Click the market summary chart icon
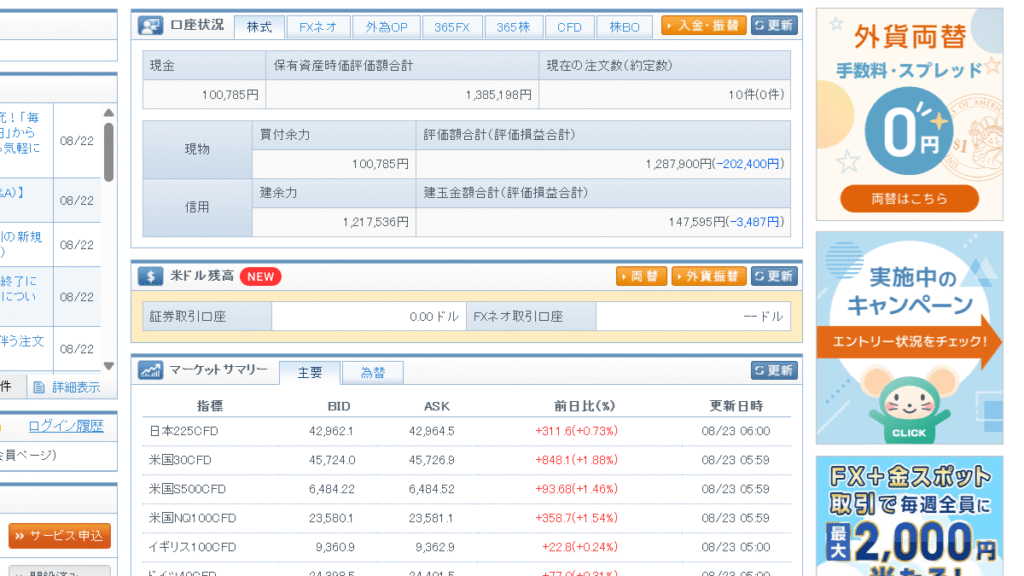This screenshot has width=1024, height=576. tap(150, 370)
